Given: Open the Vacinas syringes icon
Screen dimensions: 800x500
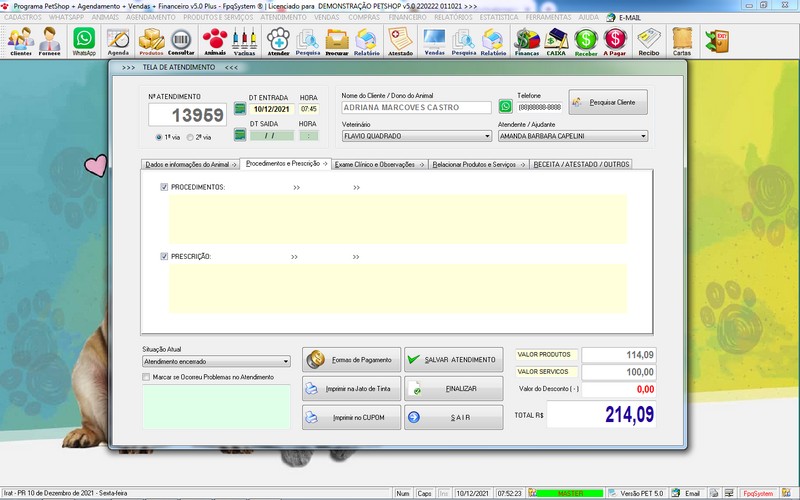Looking at the screenshot, I should point(244,41).
